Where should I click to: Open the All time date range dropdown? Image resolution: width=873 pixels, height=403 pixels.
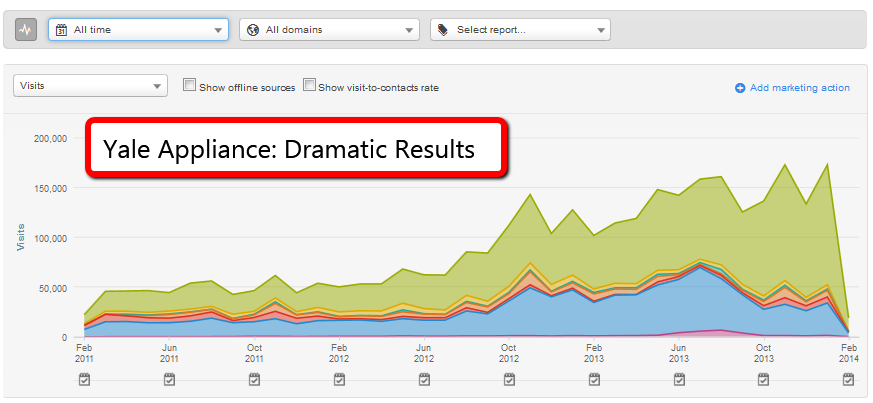pos(138,30)
